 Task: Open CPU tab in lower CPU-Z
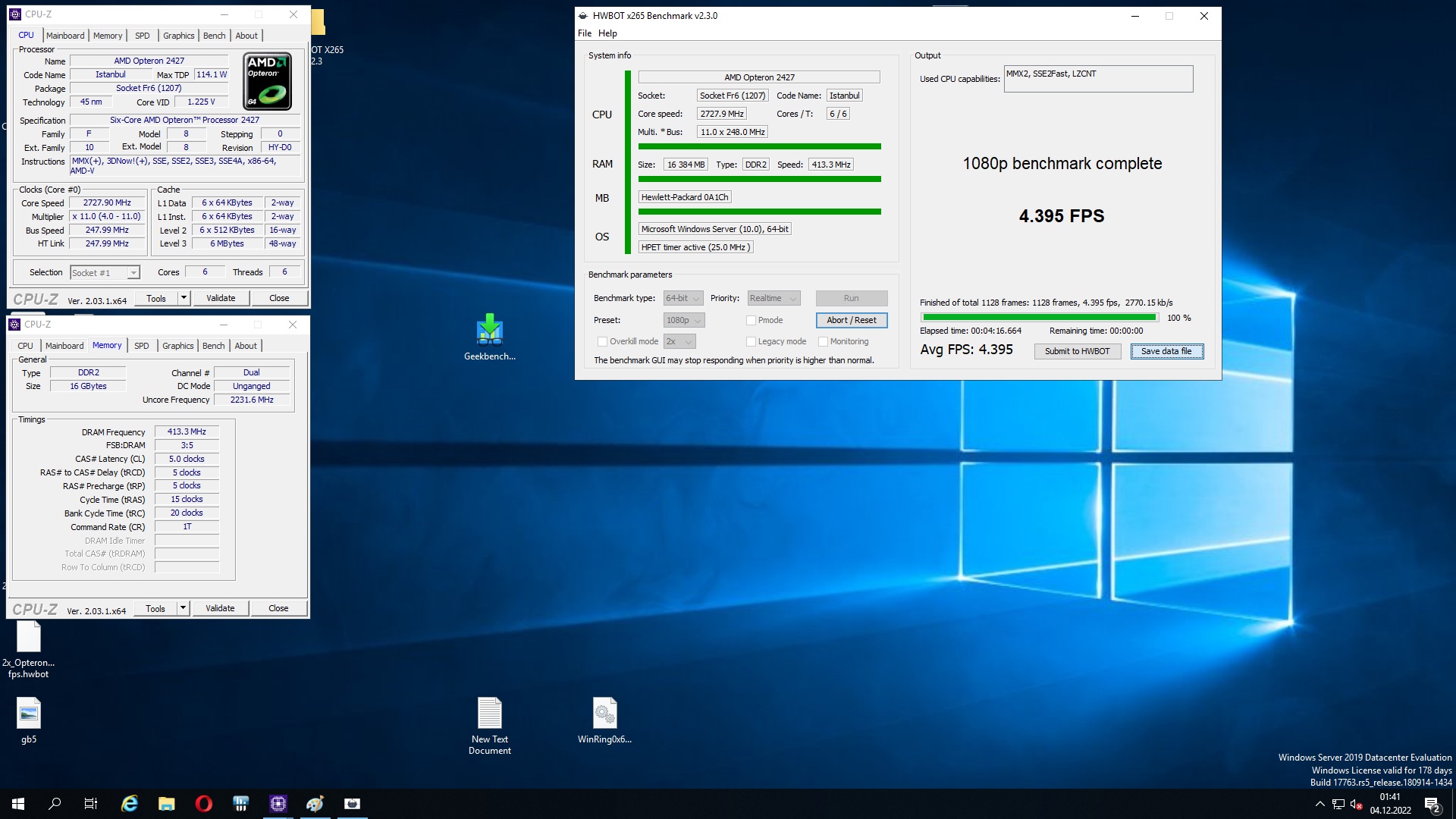click(26, 346)
